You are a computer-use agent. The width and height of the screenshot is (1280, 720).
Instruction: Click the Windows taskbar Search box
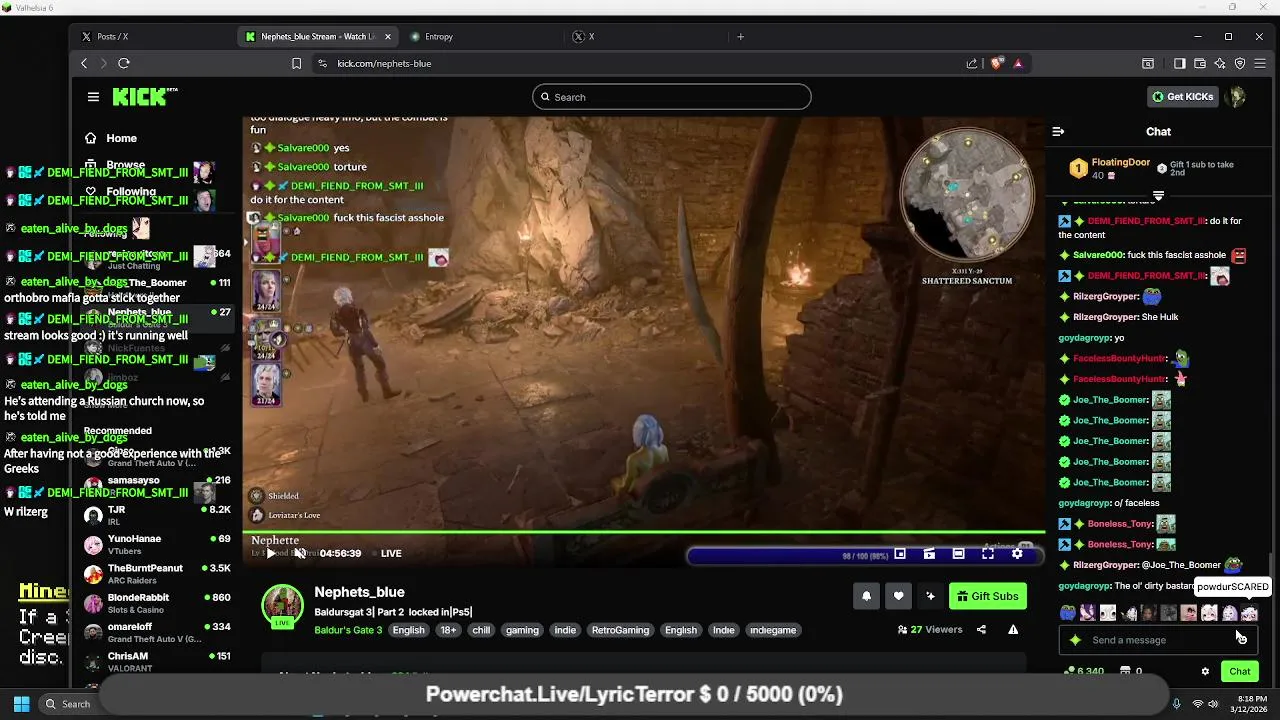coord(69,704)
